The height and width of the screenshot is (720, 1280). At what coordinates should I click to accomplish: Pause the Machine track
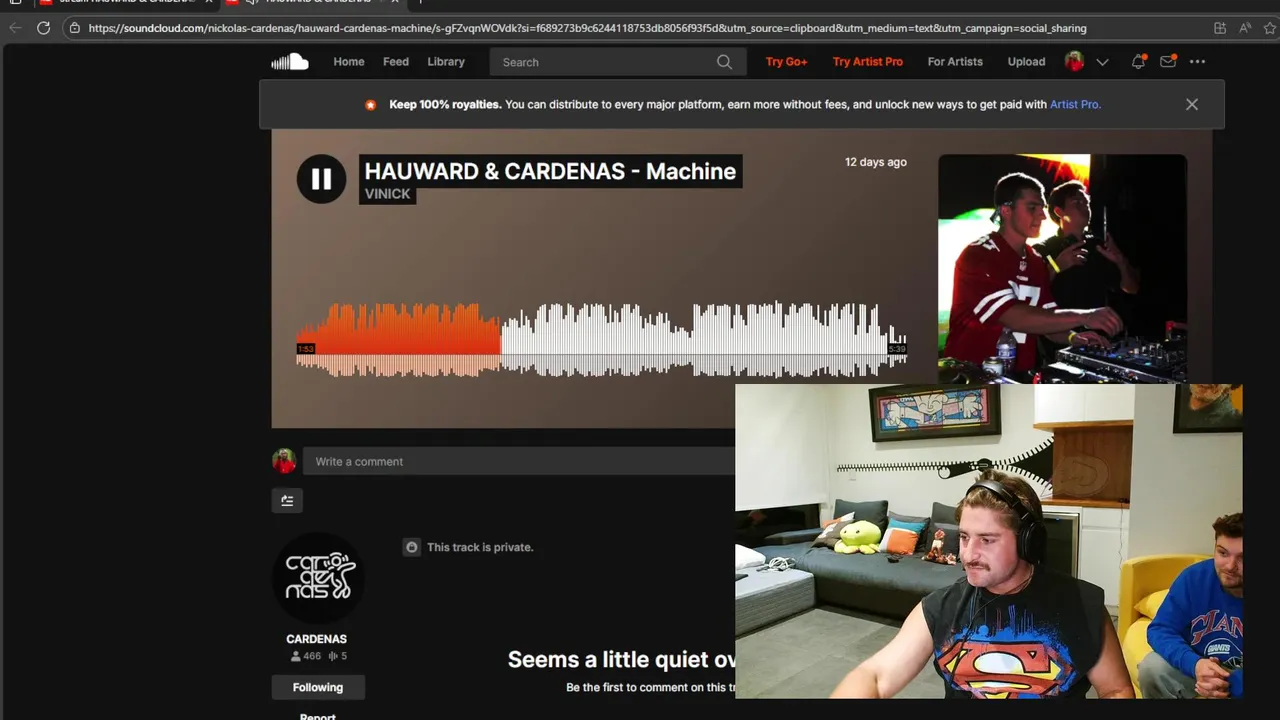[x=321, y=179]
